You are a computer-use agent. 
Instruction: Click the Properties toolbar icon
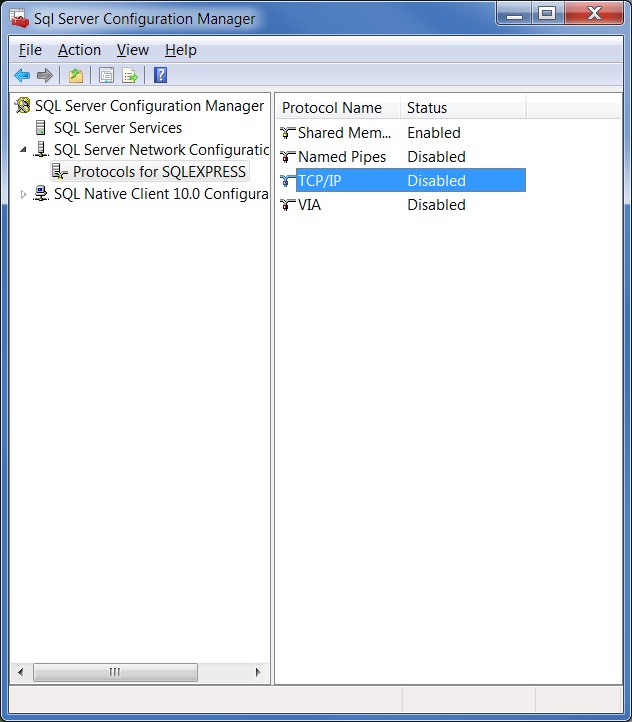pos(106,75)
